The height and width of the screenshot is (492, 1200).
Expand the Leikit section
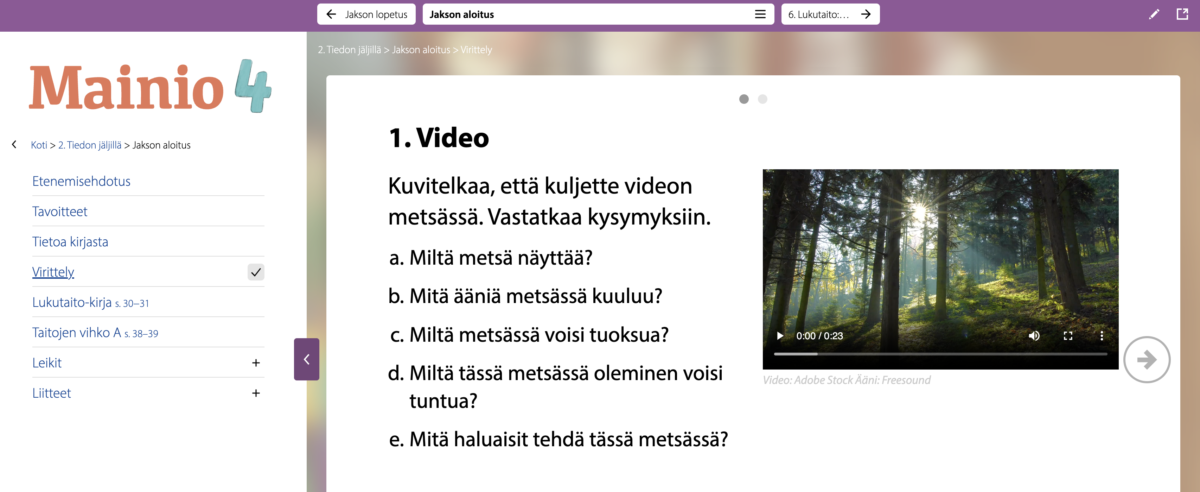click(x=256, y=363)
